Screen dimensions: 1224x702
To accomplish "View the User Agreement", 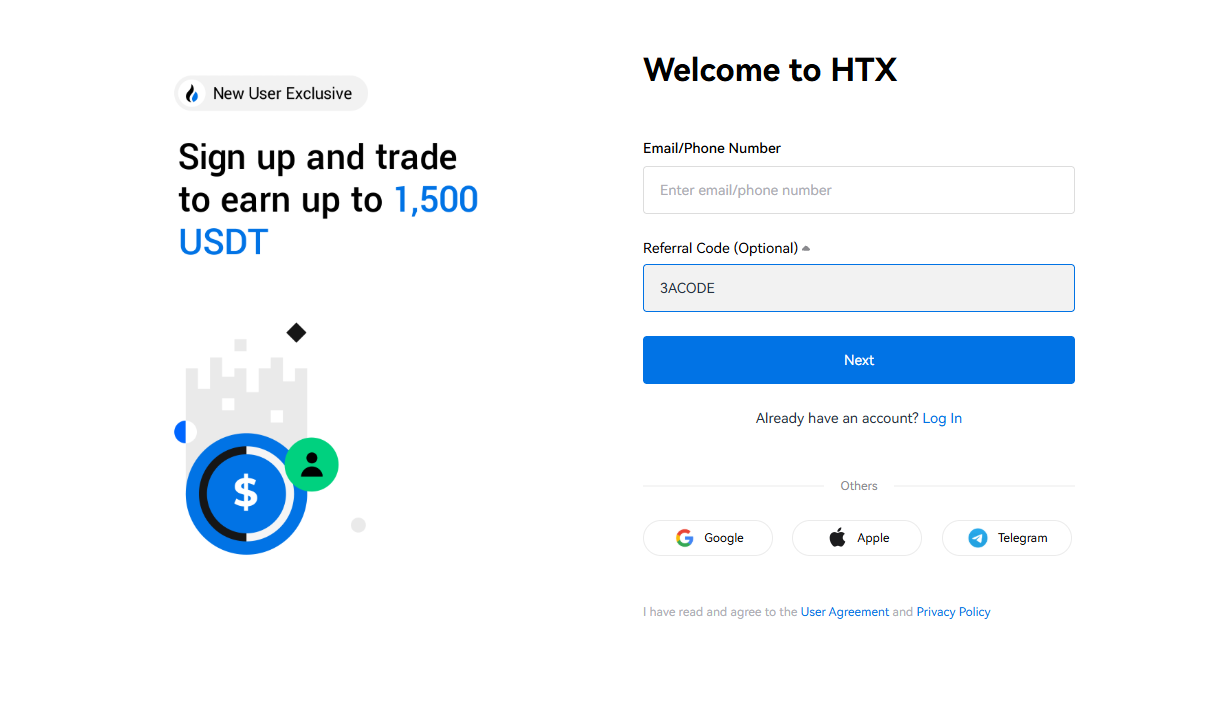I will pyautogui.click(x=844, y=611).
